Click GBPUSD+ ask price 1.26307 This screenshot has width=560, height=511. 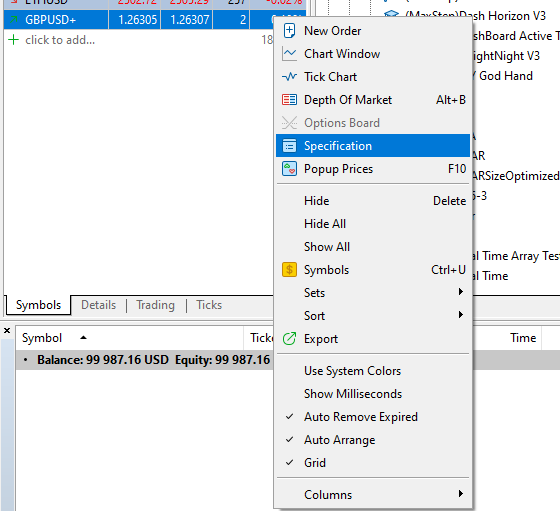click(x=190, y=20)
